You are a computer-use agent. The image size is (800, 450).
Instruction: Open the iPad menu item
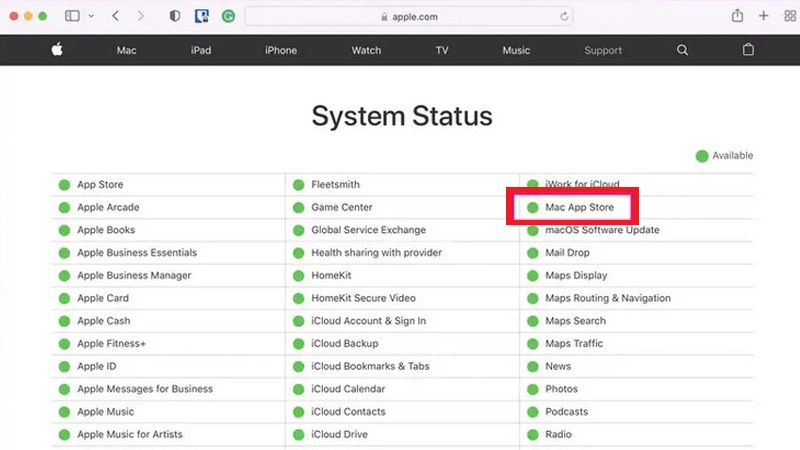201,50
